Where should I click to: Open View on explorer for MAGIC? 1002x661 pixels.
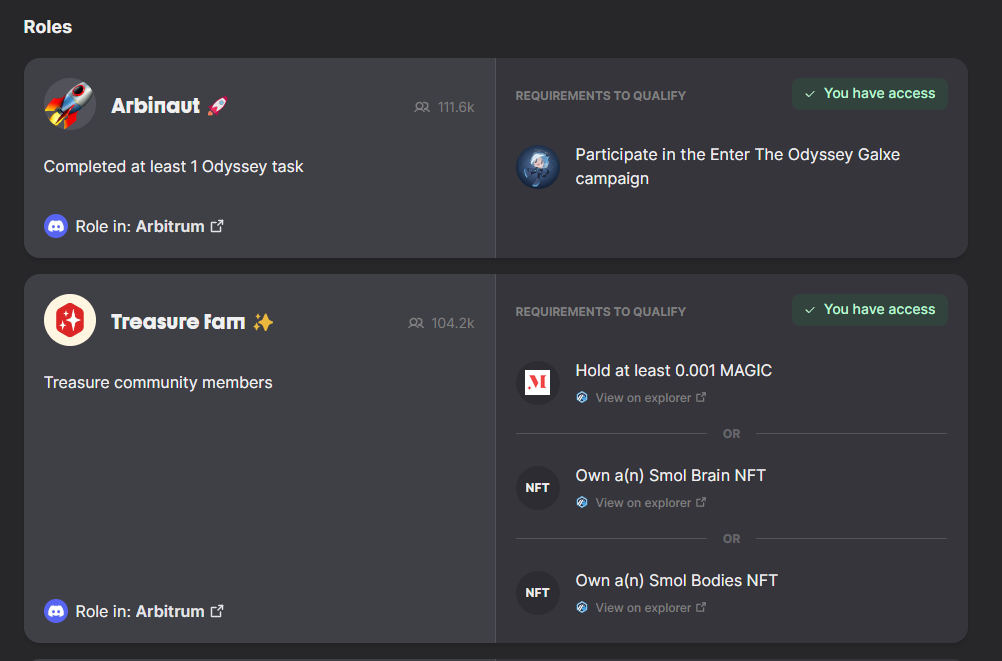642,398
